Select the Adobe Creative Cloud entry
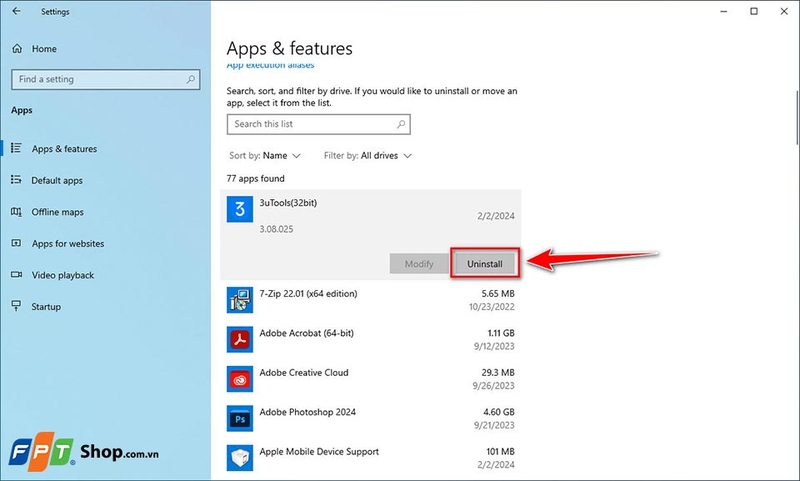Viewport: 800px width, 481px height. coord(370,379)
